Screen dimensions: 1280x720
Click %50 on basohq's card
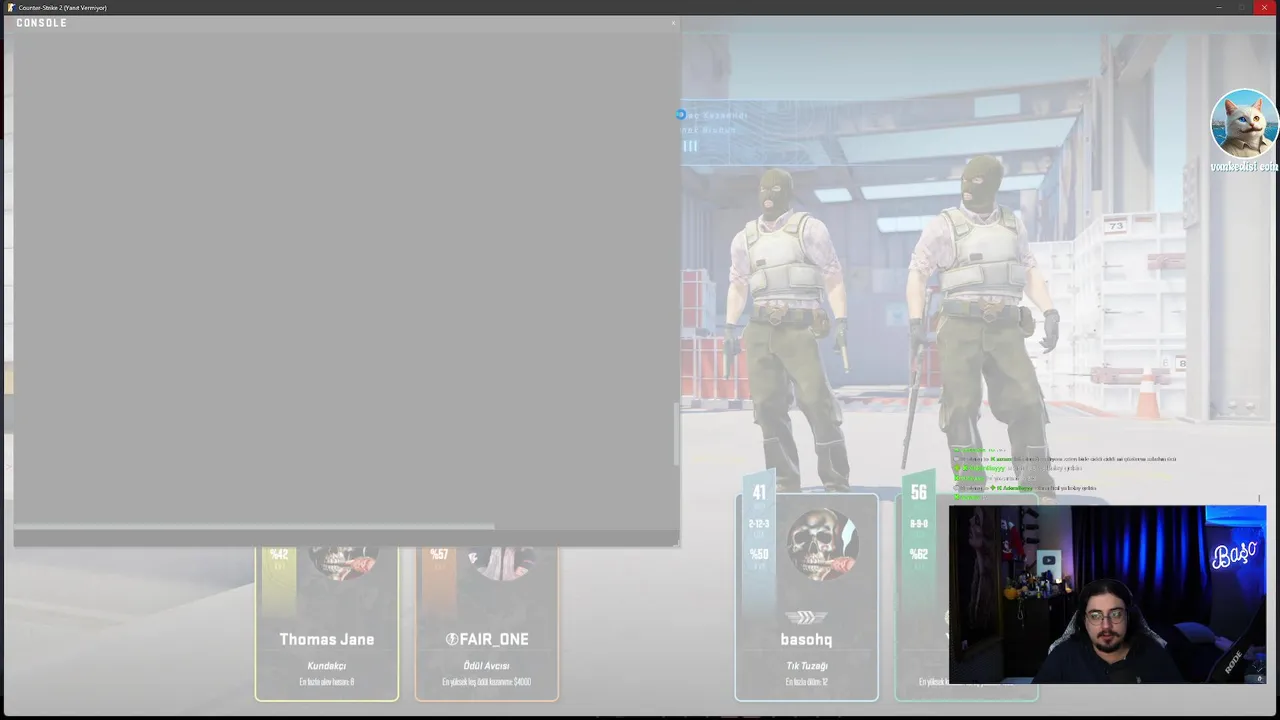759,554
